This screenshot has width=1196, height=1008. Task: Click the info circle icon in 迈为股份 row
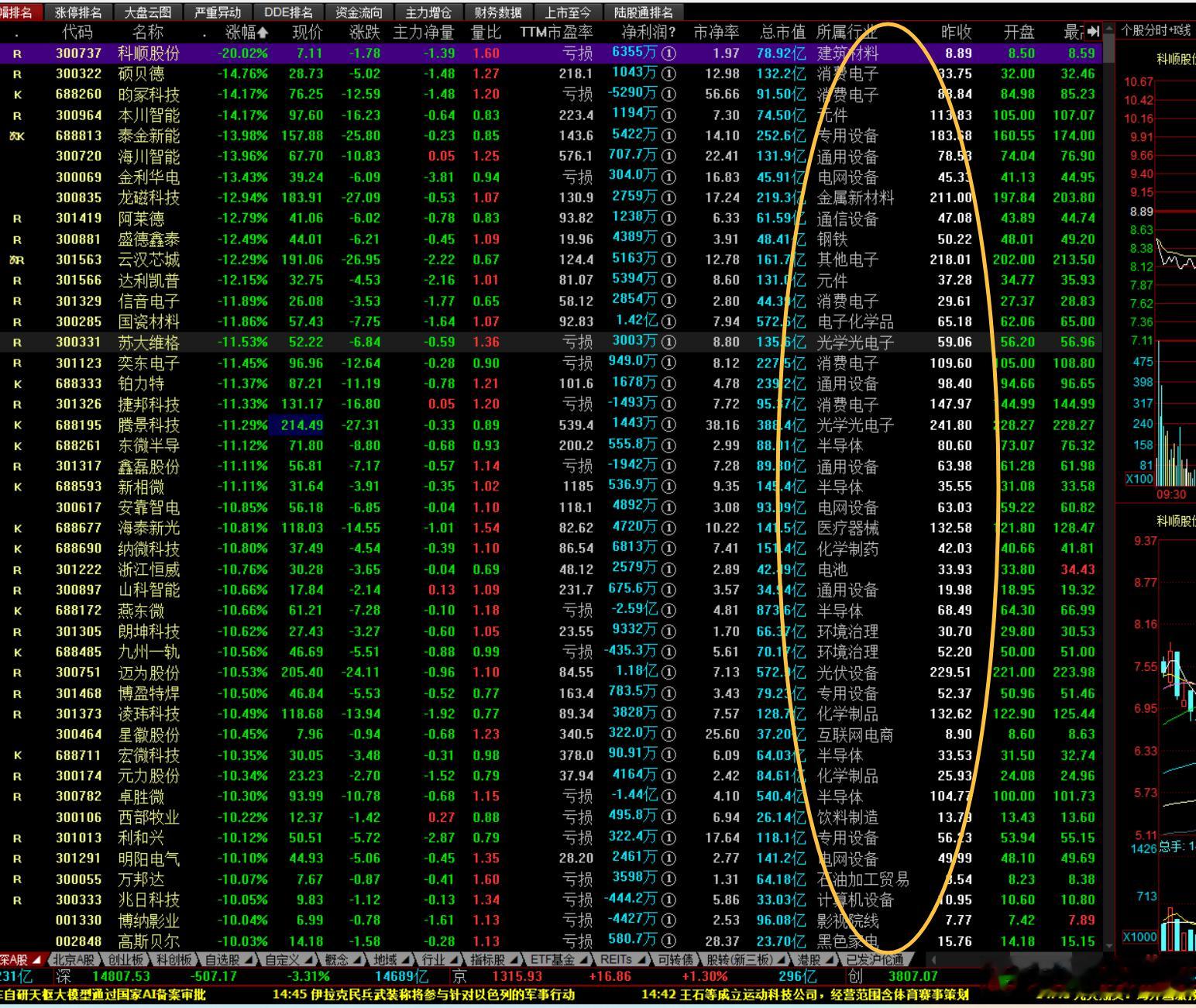pyautogui.click(x=668, y=673)
